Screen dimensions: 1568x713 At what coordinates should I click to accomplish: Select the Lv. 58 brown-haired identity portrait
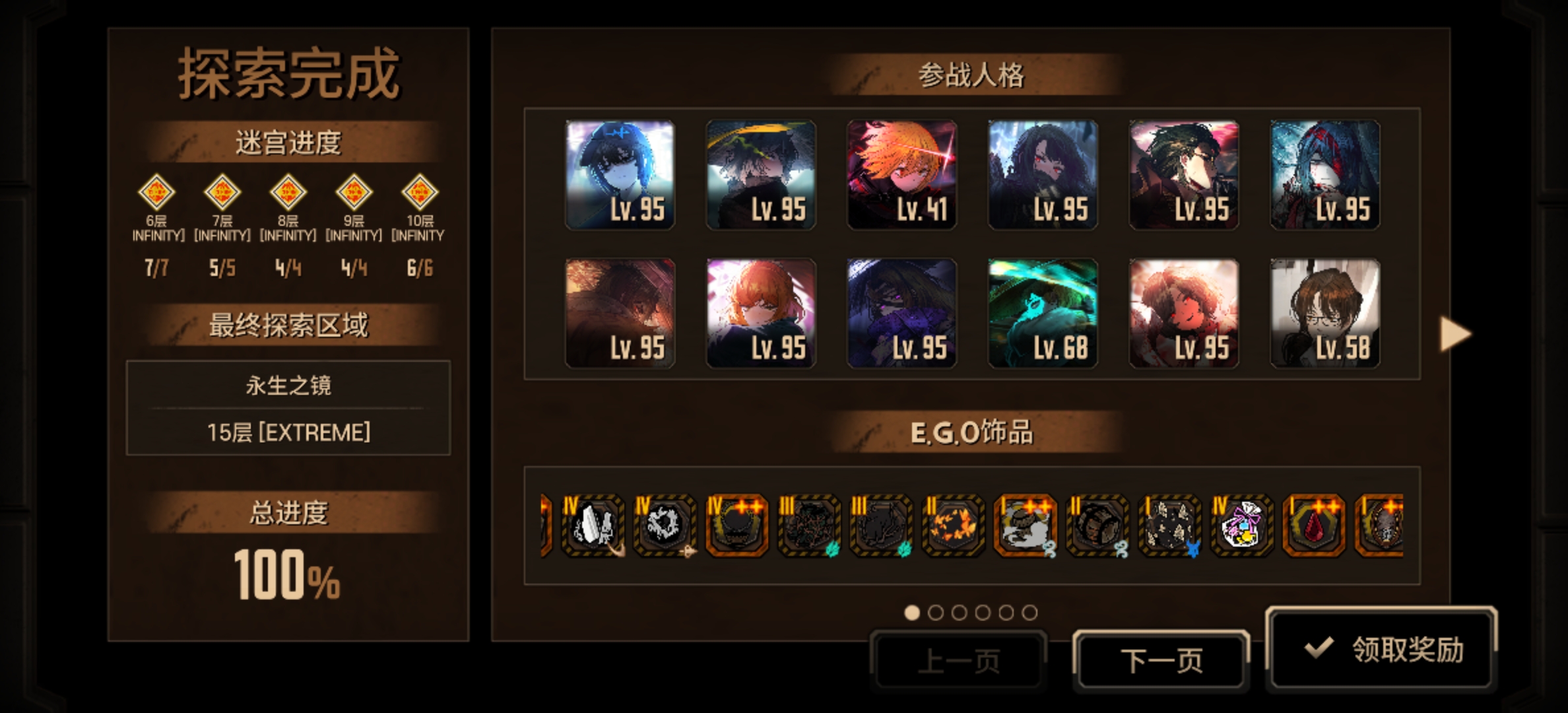(x=1325, y=313)
